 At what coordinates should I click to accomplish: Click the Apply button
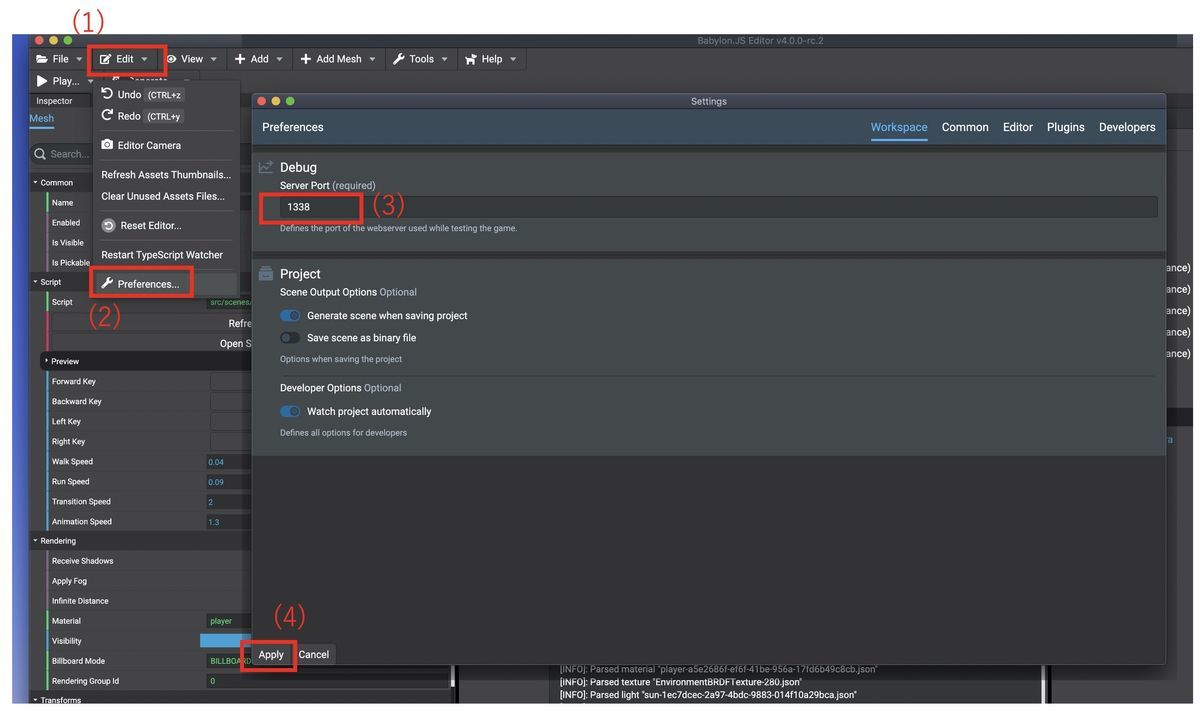point(271,655)
